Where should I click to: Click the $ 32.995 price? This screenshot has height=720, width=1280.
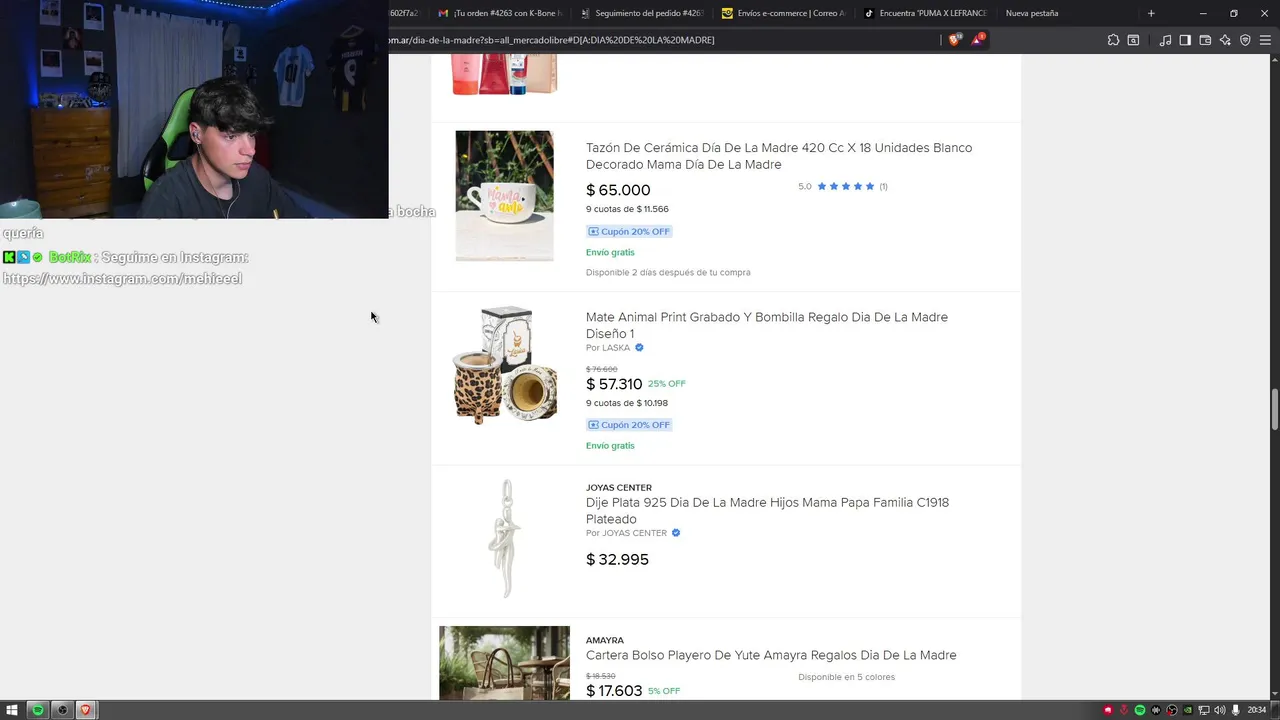click(617, 559)
